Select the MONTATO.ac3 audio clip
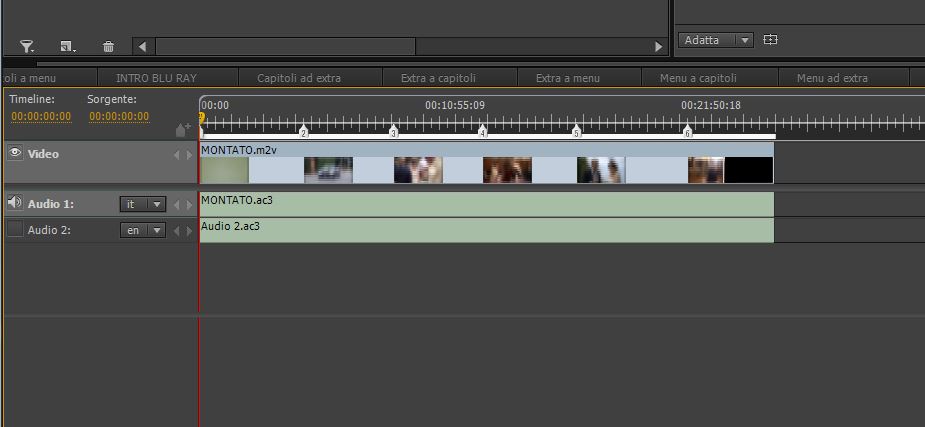Image resolution: width=925 pixels, height=427 pixels. point(487,204)
